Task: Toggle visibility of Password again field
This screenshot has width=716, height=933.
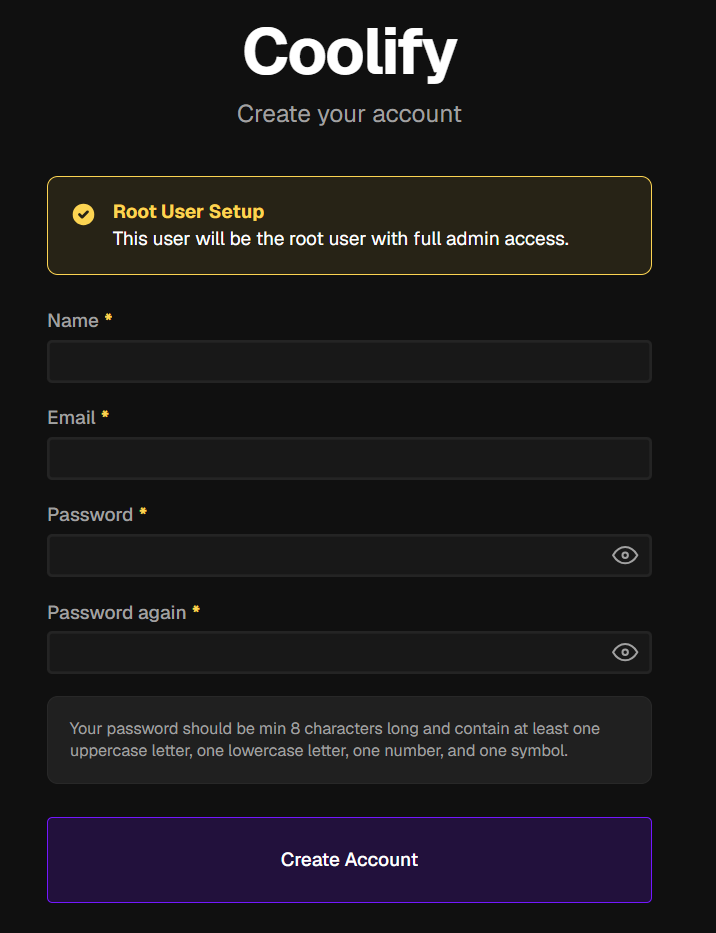Action: coord(625,652)
